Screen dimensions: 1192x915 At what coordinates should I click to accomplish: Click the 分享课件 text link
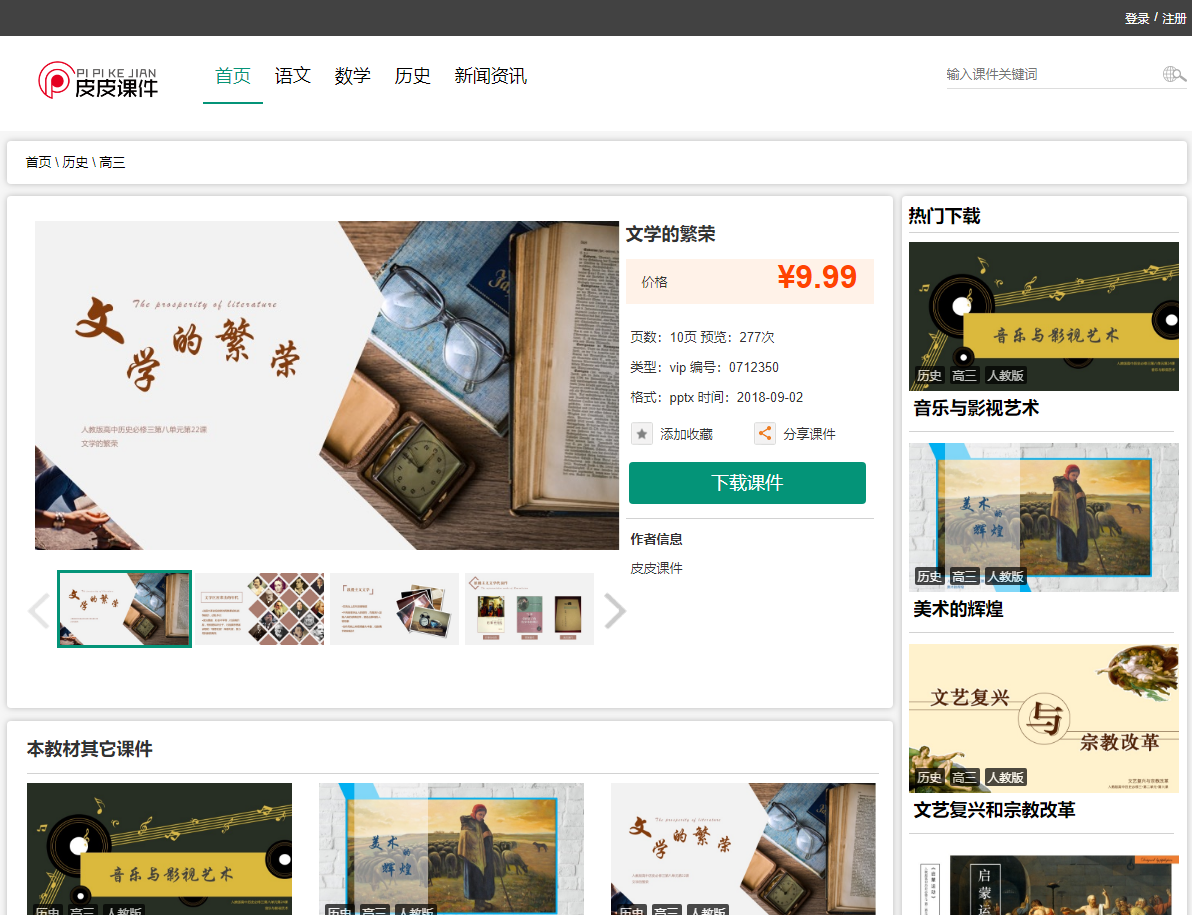810,434
